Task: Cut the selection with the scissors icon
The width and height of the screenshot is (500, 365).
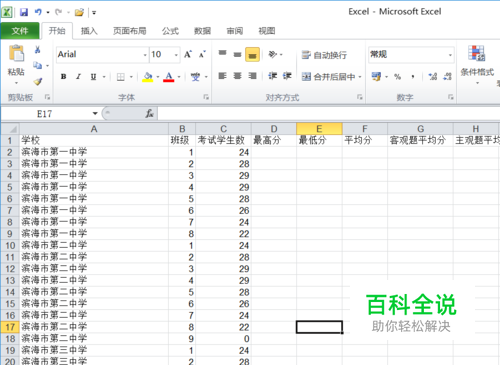Action: (x=38, y=50)
